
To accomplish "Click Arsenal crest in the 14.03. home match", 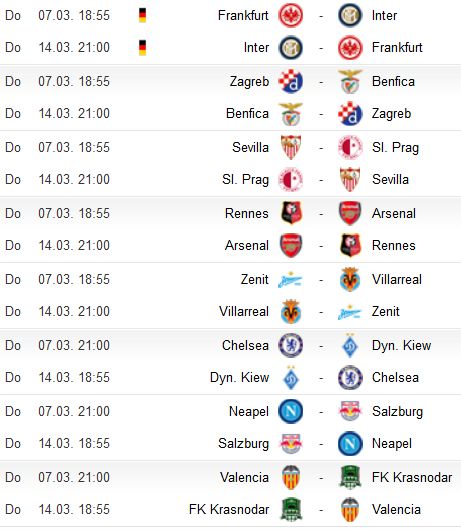I will (x=291, y=245).
